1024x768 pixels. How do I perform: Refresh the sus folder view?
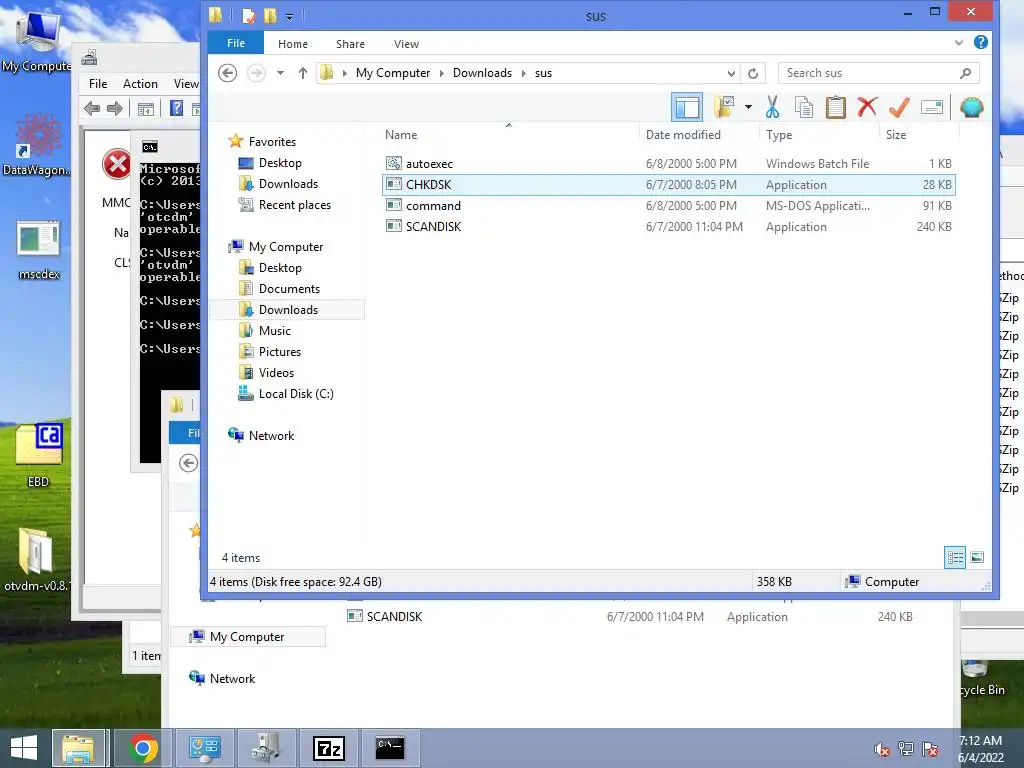tap(752, 73)
